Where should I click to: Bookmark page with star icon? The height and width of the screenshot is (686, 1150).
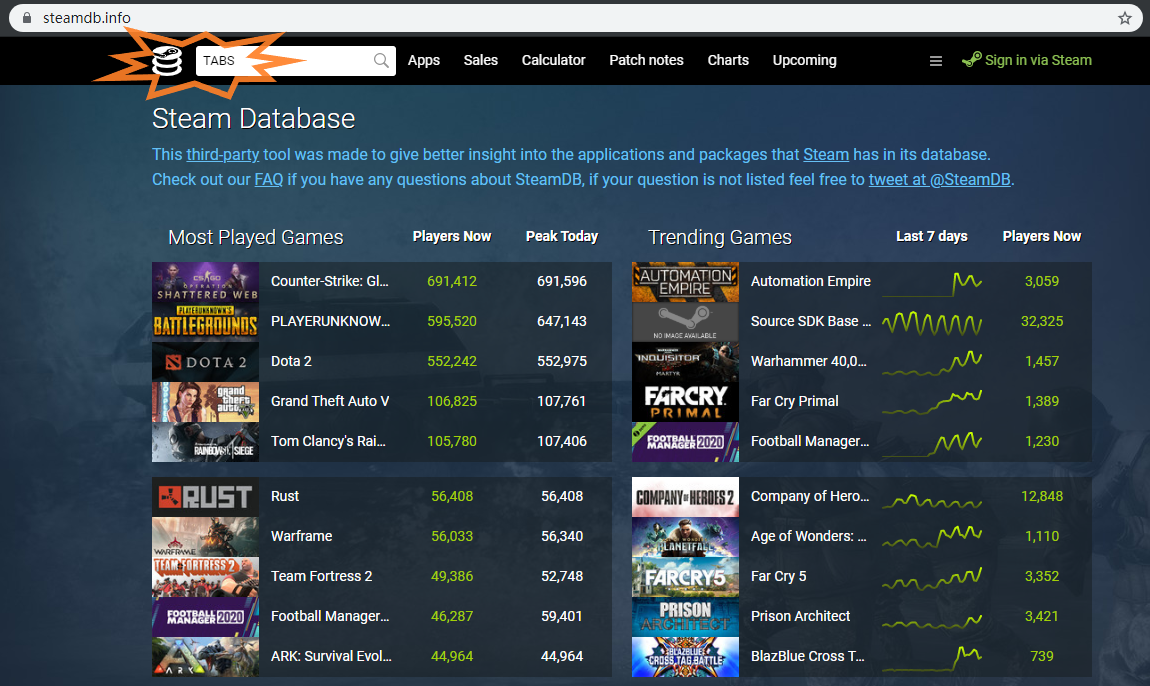tap(1124, 18)
